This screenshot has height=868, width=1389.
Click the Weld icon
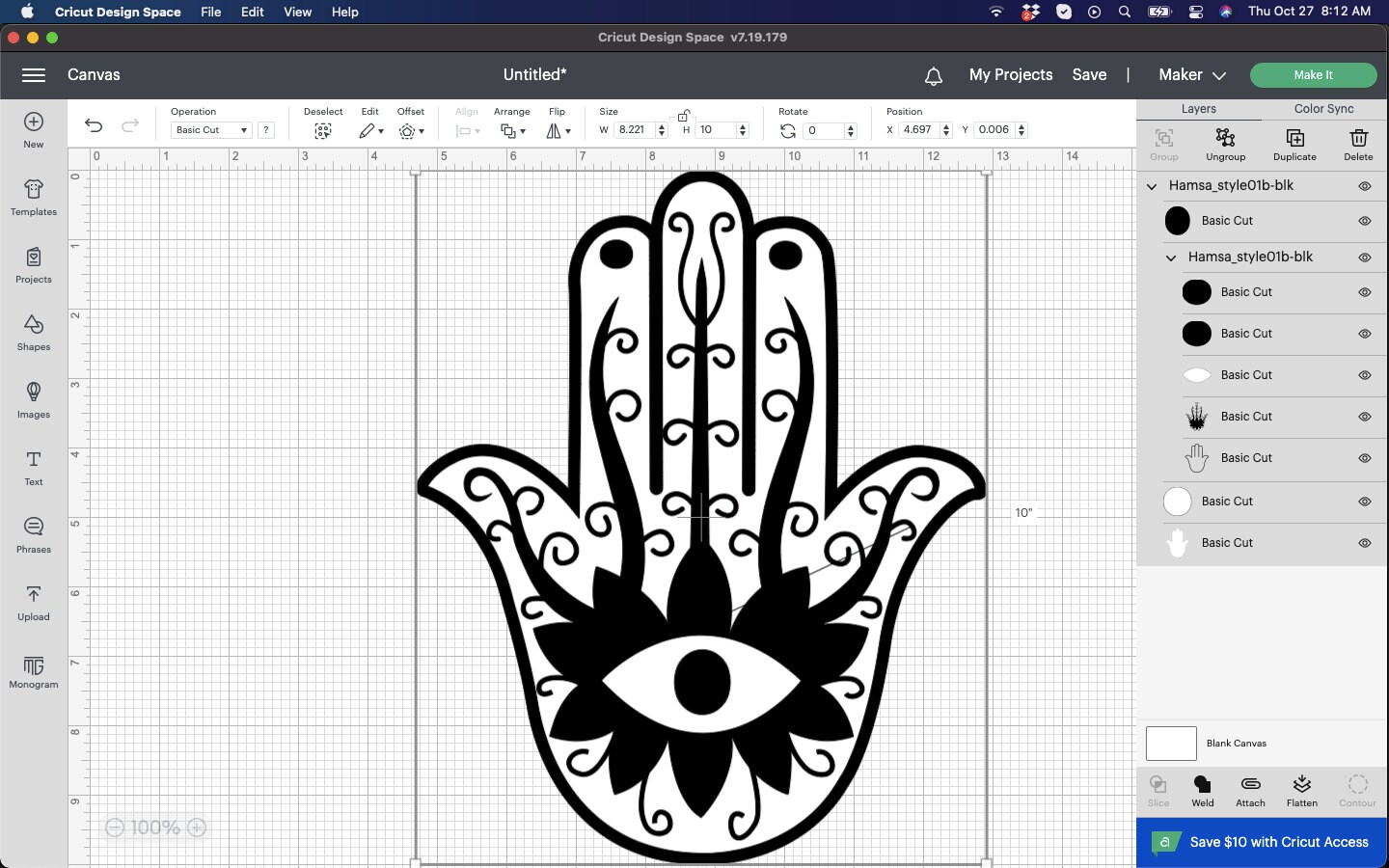pos(1202,789)
